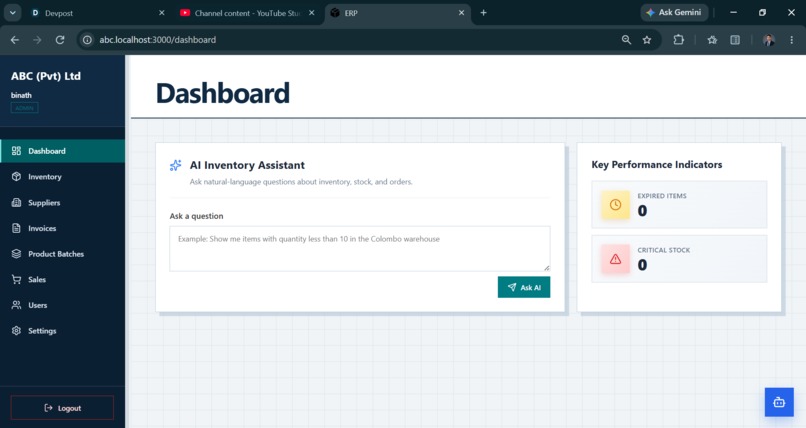Open the Chrome three-dot menu
806x428 pixels.
[x=792, y=40]
